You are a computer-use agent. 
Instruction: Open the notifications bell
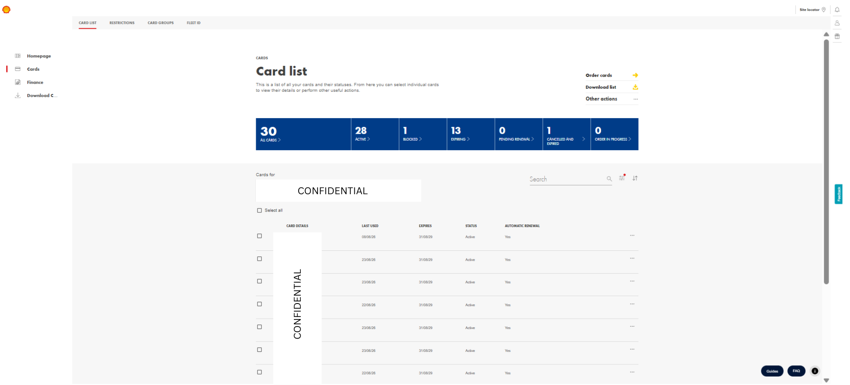[837, 10]
